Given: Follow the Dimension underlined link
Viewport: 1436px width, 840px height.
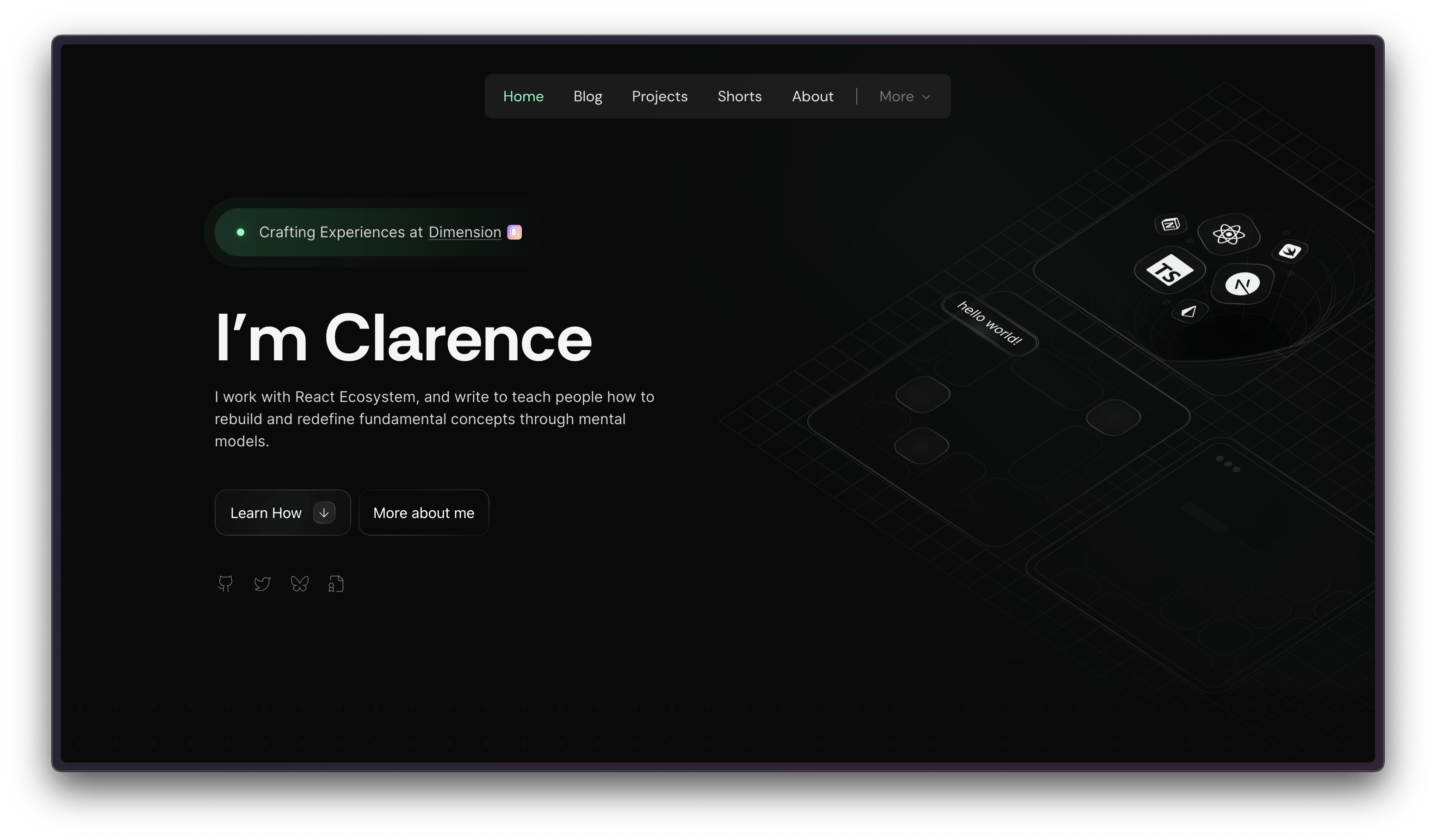Looking at the screenshot, I should point(464,233).
